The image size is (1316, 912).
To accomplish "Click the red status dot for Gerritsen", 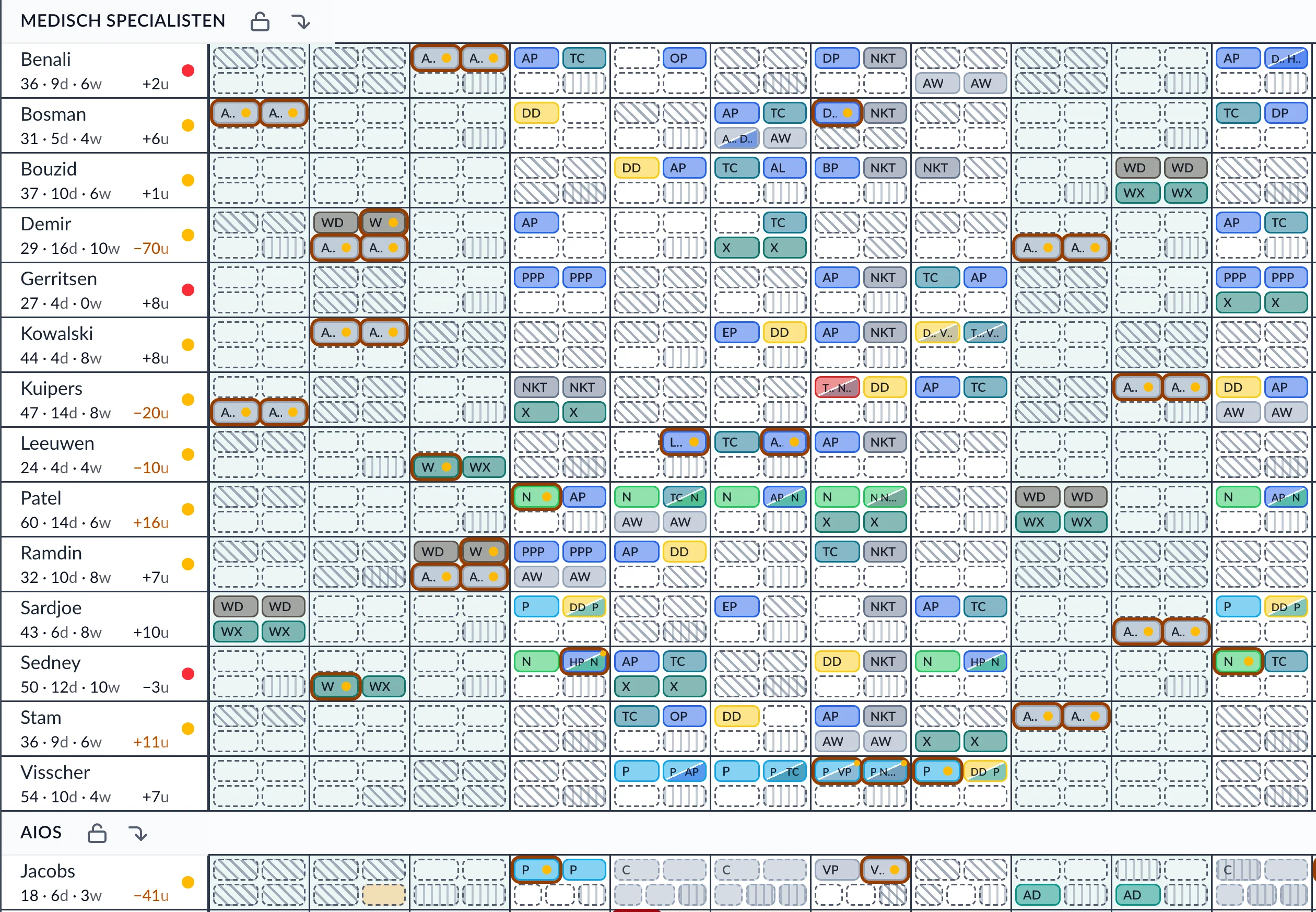I will (x=188, y=290).
